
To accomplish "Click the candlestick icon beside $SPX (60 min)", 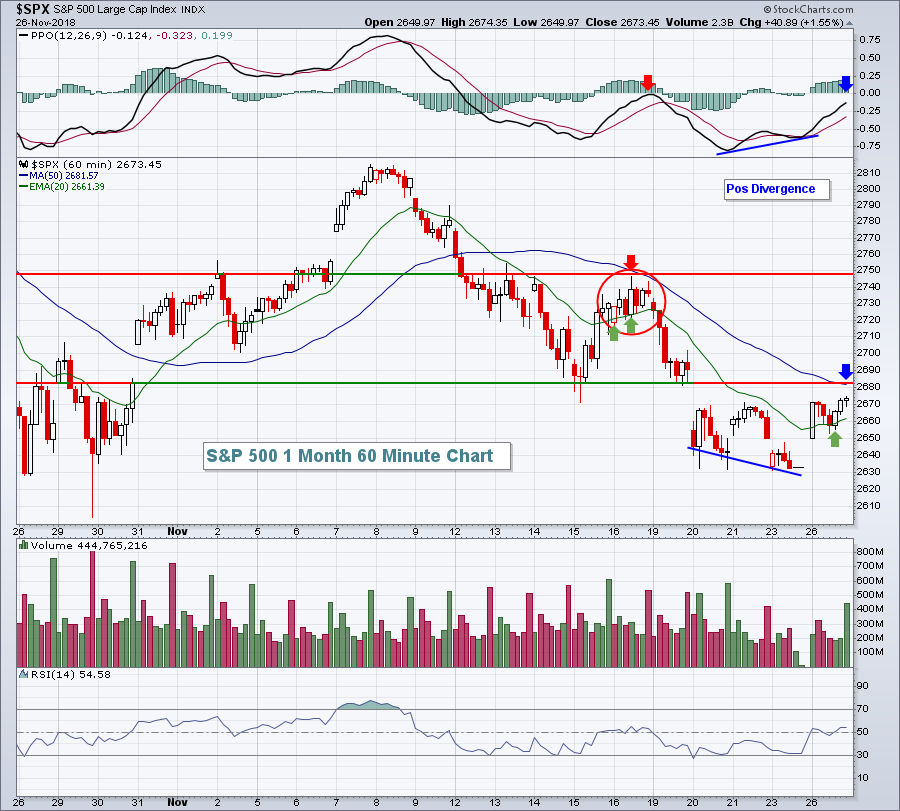I will tap(24, 165).
